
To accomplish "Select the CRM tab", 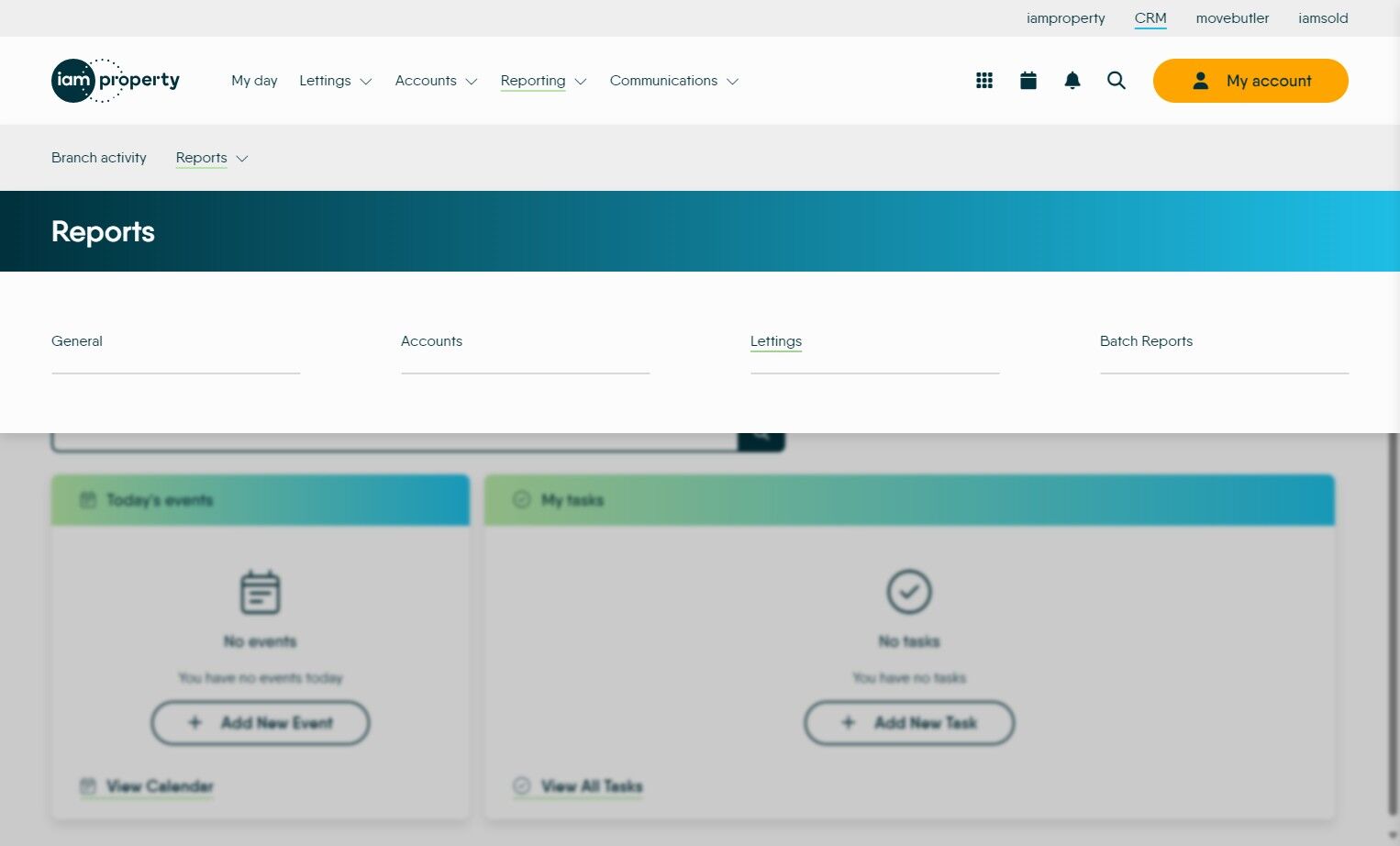I will click(x=1150, y=18).
